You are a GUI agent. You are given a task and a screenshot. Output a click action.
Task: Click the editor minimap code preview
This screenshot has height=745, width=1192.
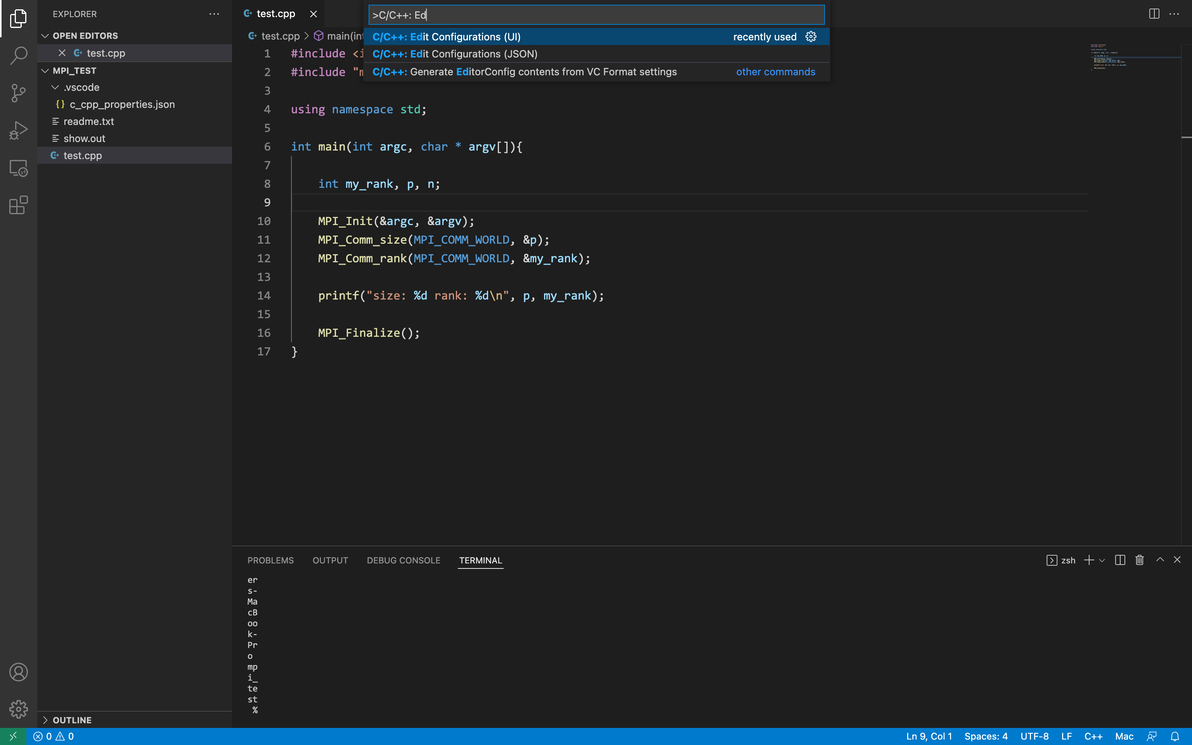tap(1108, 57)
